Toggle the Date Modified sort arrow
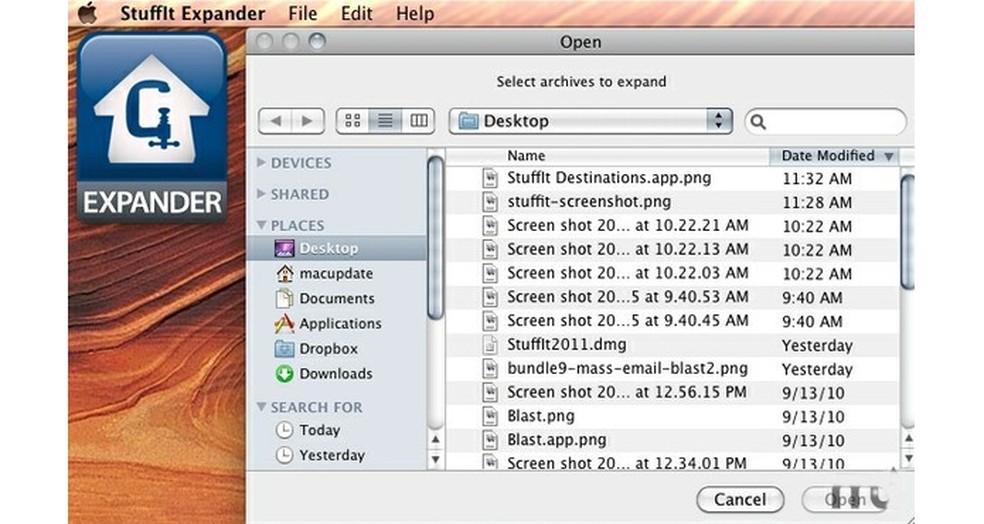Image resolution: width=984 pixels, height=524 pixels. pos(889,156)
